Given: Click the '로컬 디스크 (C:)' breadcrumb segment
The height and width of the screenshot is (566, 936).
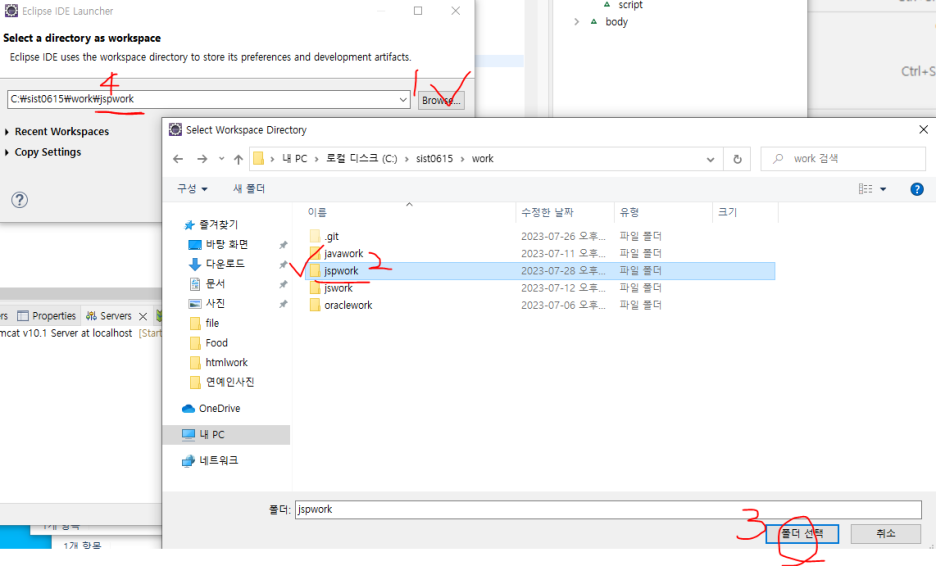Looking at the screenshot, I should point(362,159).
